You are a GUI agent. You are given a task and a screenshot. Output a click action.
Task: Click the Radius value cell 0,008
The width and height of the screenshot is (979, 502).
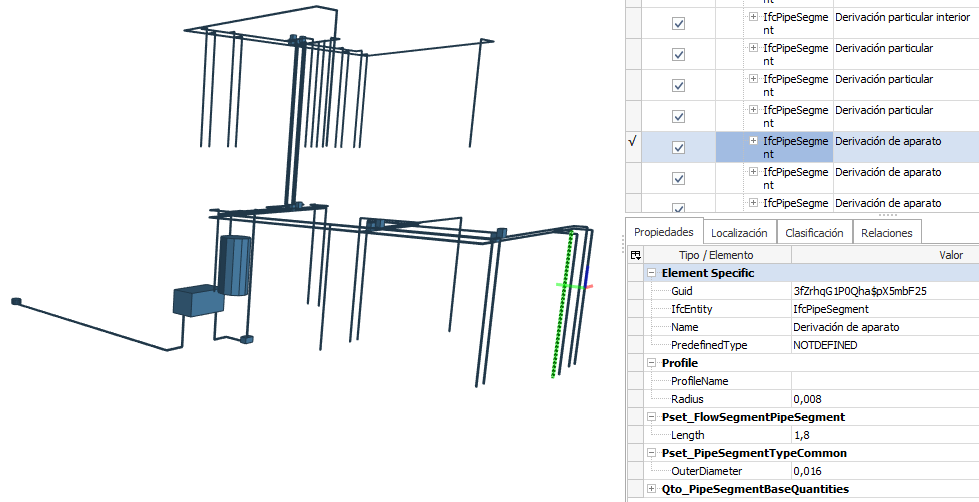coord(885,399)
